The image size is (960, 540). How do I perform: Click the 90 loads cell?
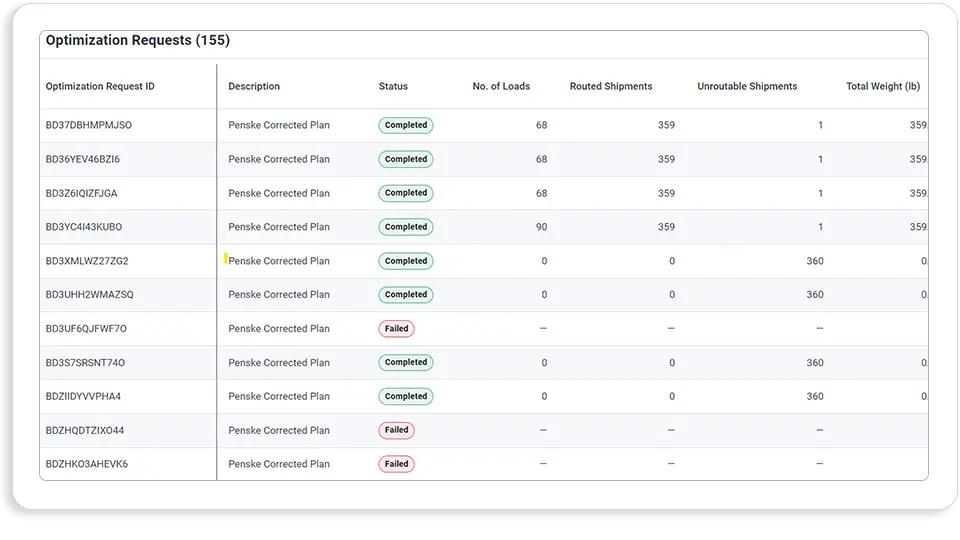[541, 228]
